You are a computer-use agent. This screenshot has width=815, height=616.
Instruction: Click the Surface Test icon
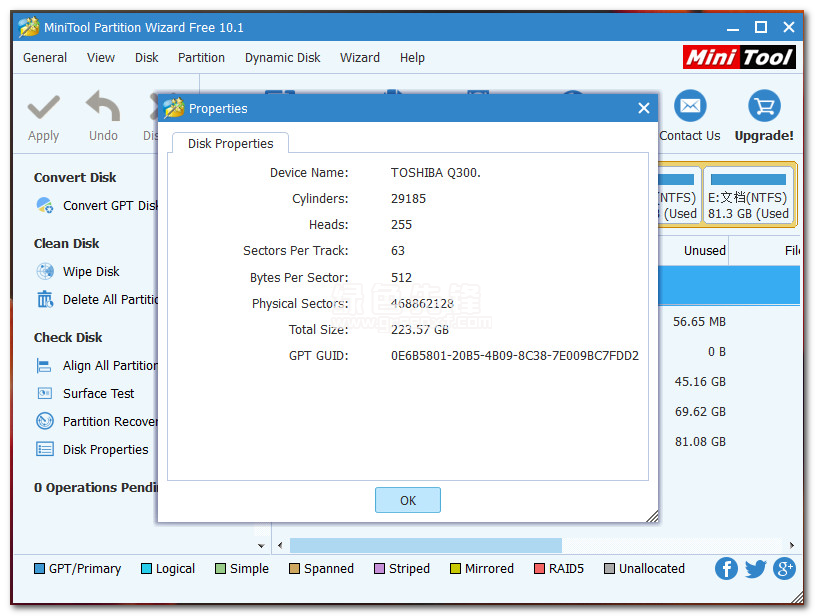pyautogui.click(x=45, y=394)
